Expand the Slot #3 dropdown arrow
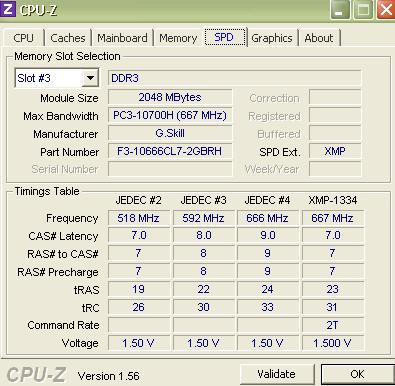The height and width of the screenshot is (386, 395). click(x=90, y=78)
